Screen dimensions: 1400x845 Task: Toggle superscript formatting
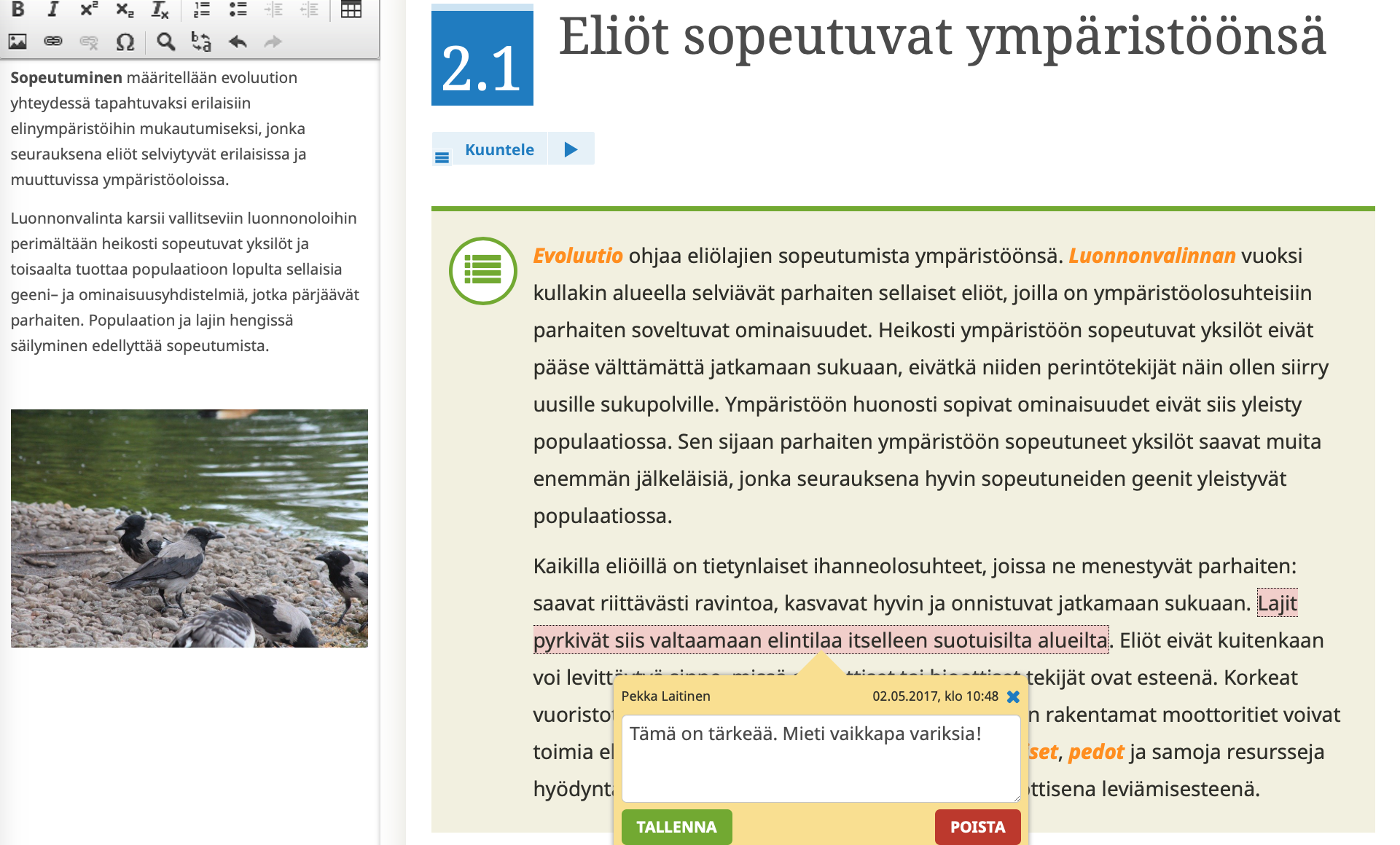pyautogui.click(x=89, y=9)
